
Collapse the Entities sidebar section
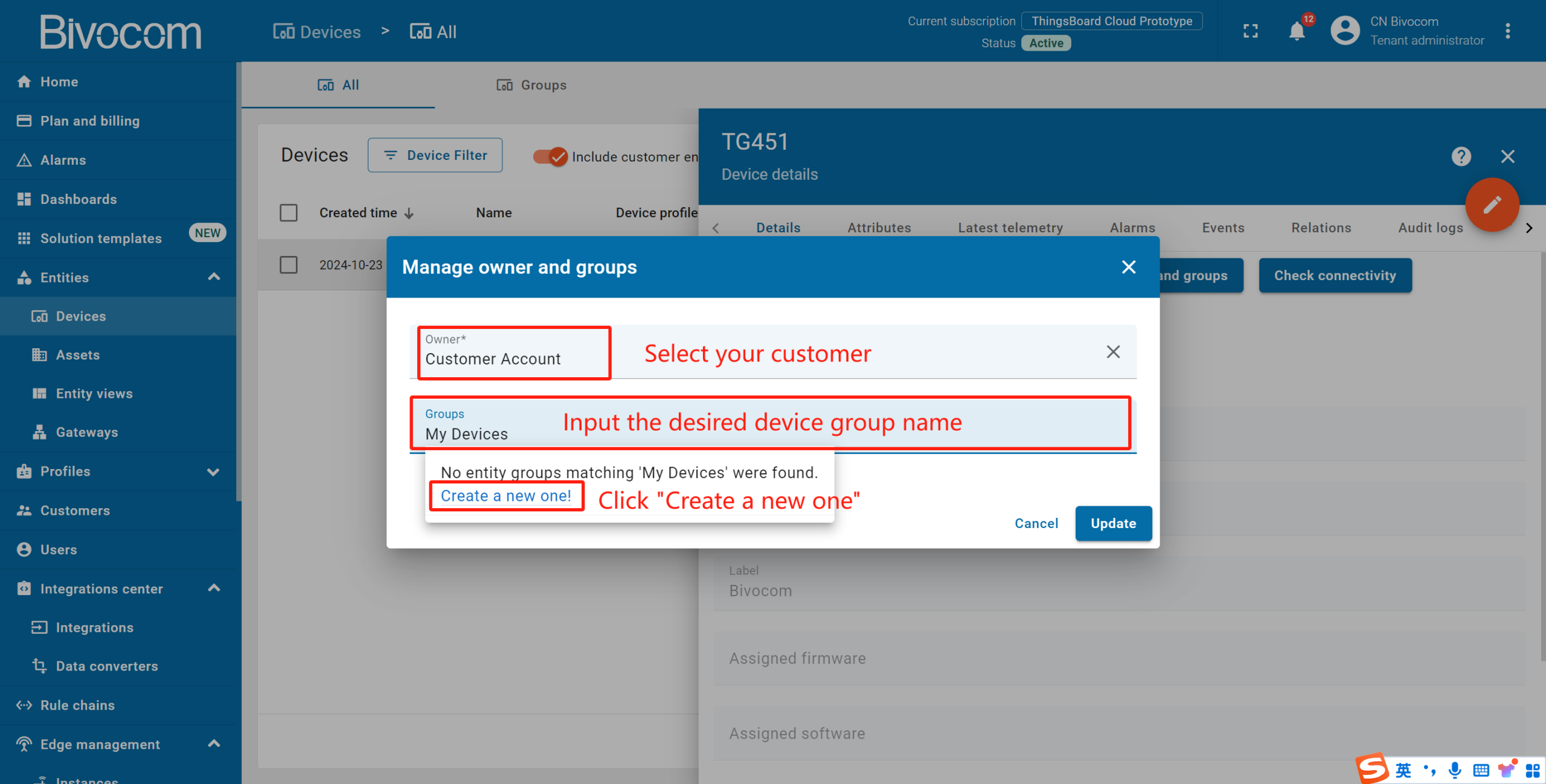tap(214, 277)
